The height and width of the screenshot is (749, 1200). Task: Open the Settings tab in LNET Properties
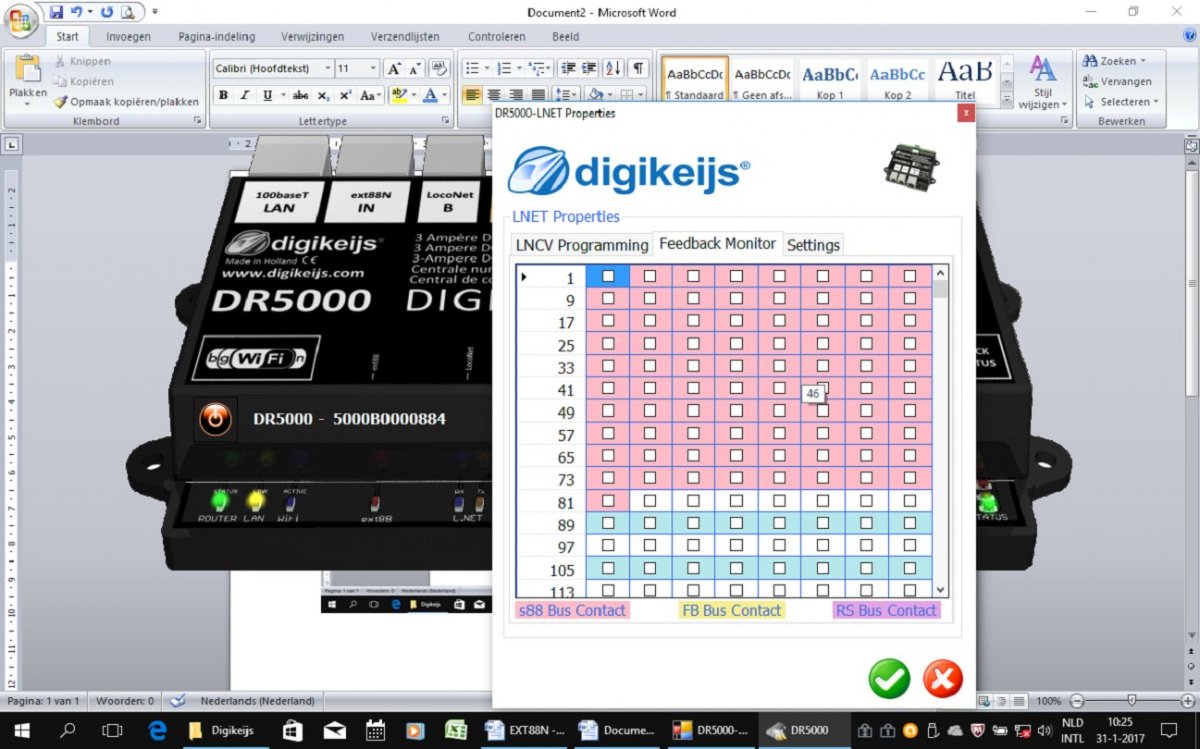click(813, 245)
